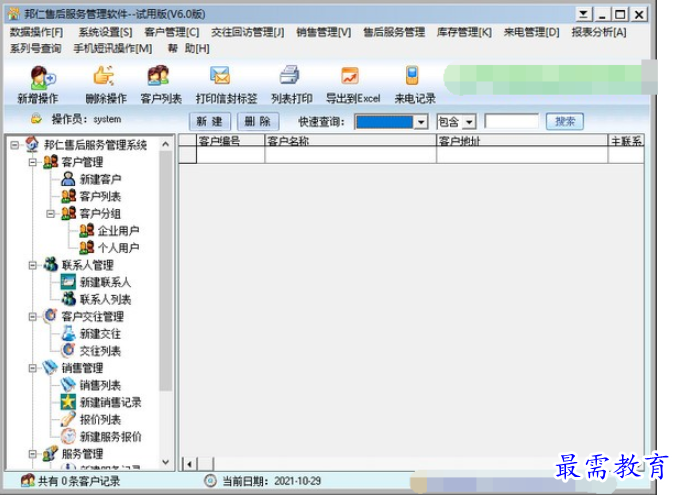Open the 系列号查询 menu
Image resolution: width=677 pixels, height=498 pixels.
click(35, 48)
